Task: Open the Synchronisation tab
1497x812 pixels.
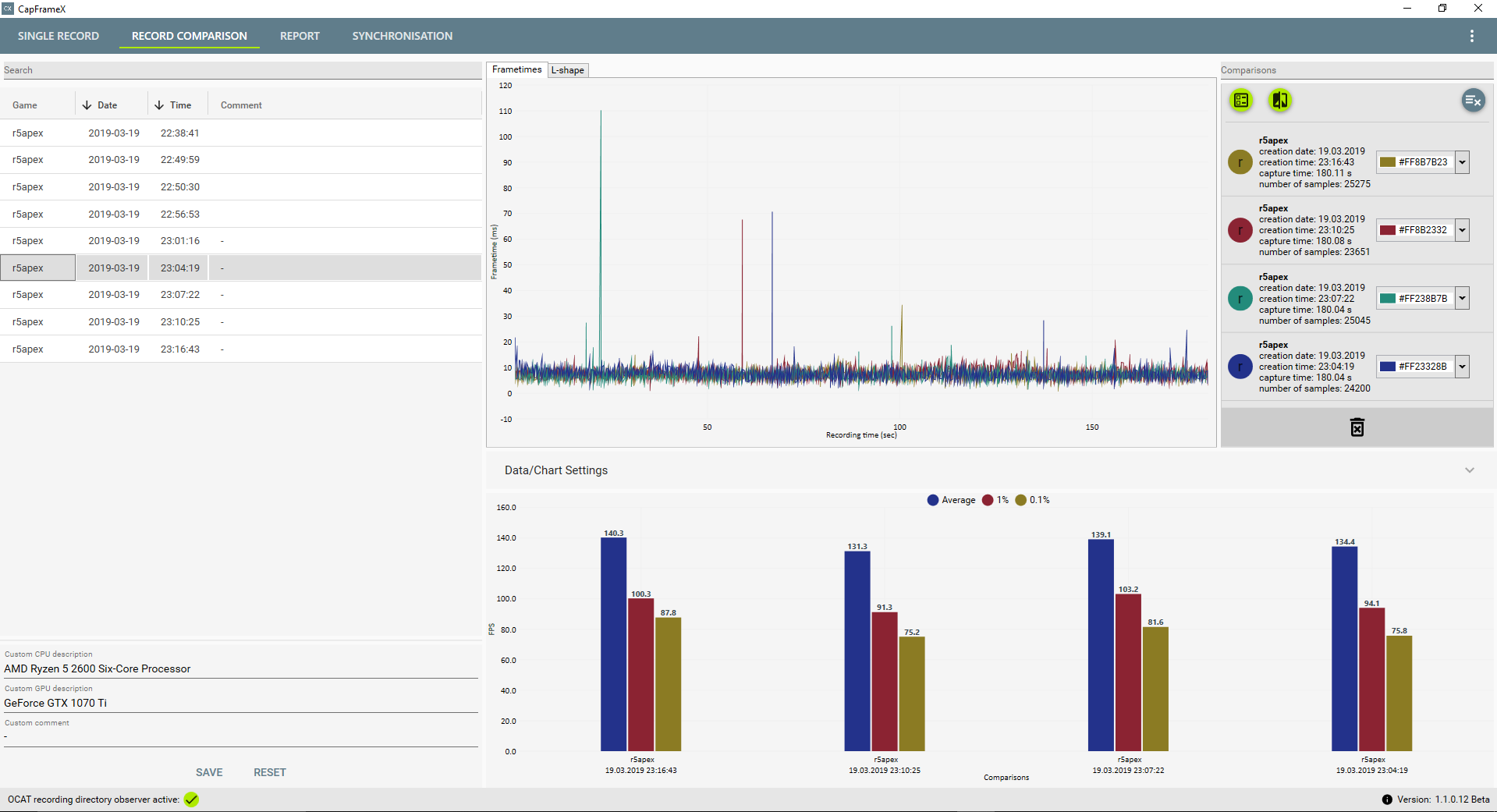Action: (x=402, y=36)
